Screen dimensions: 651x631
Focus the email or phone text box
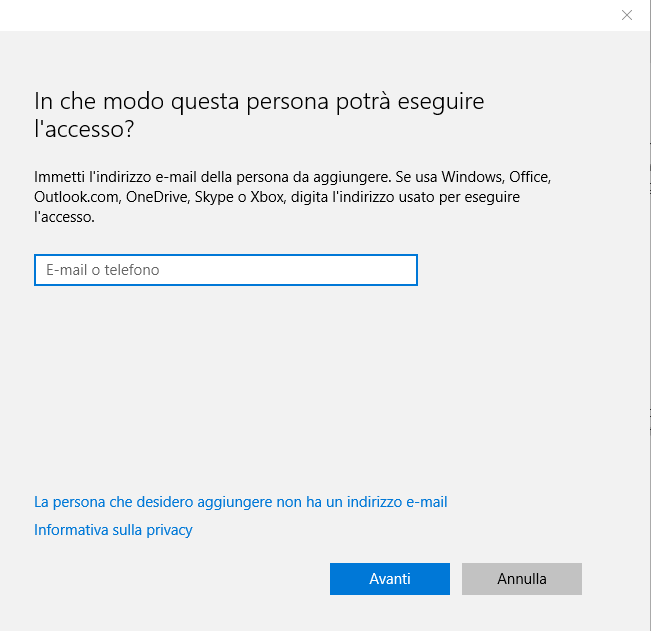pyautogui.click(x=225, y=270)
